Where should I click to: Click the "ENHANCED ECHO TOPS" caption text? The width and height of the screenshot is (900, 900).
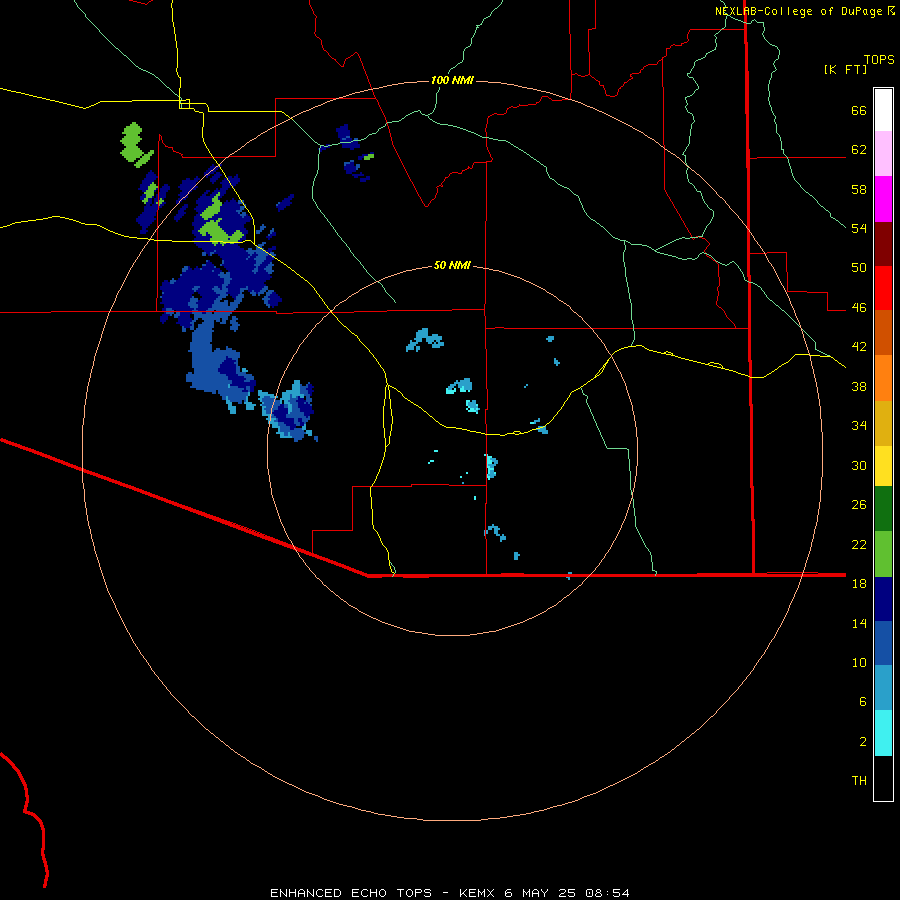[x=351, y=893]
